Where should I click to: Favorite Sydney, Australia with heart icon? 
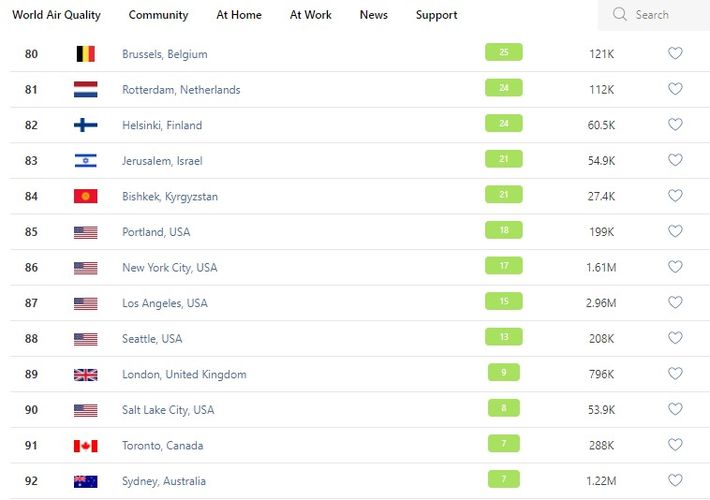point(675,481)
